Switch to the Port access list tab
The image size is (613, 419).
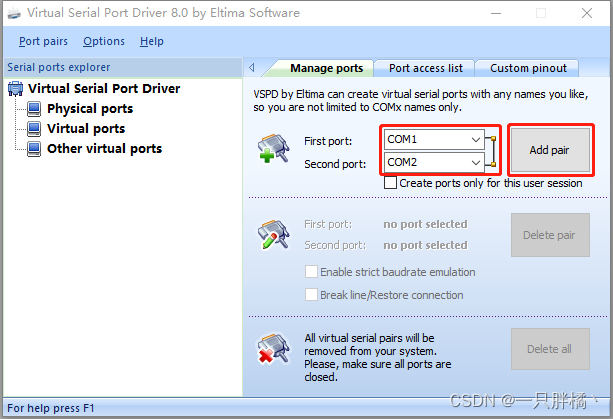pyautogui.click(x=426, y=68)
